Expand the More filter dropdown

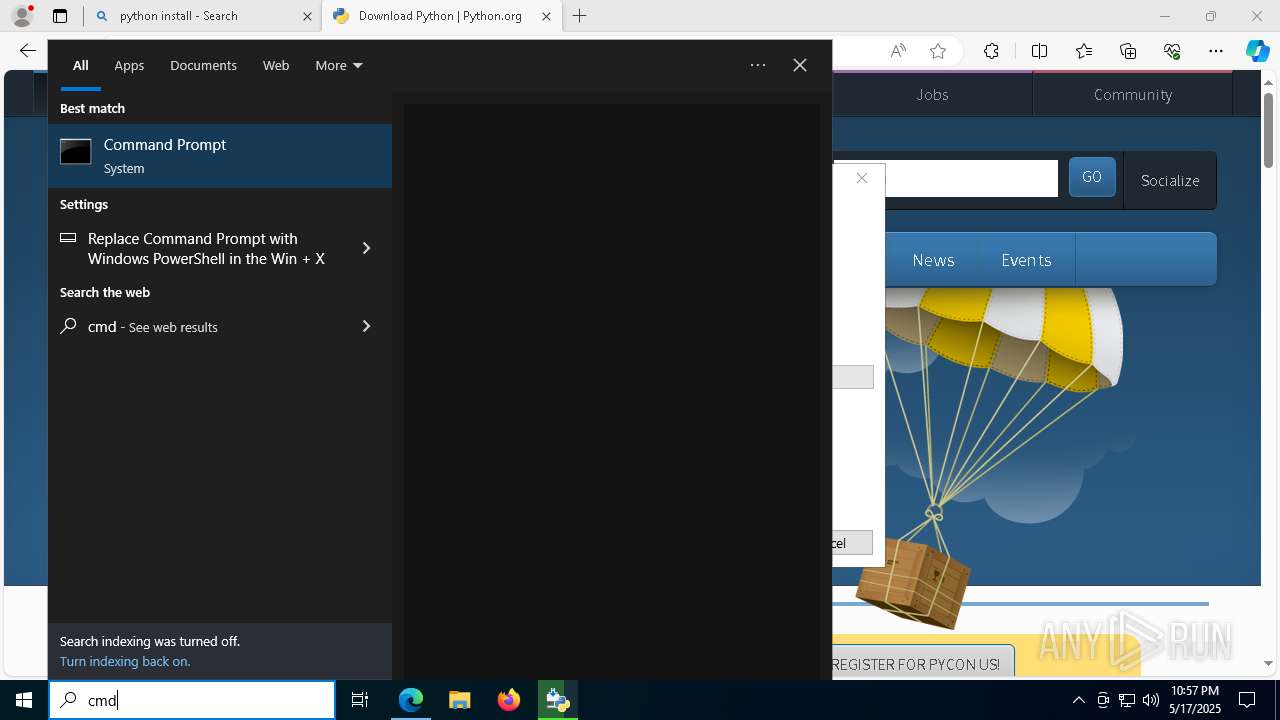[x=339, y=65]
